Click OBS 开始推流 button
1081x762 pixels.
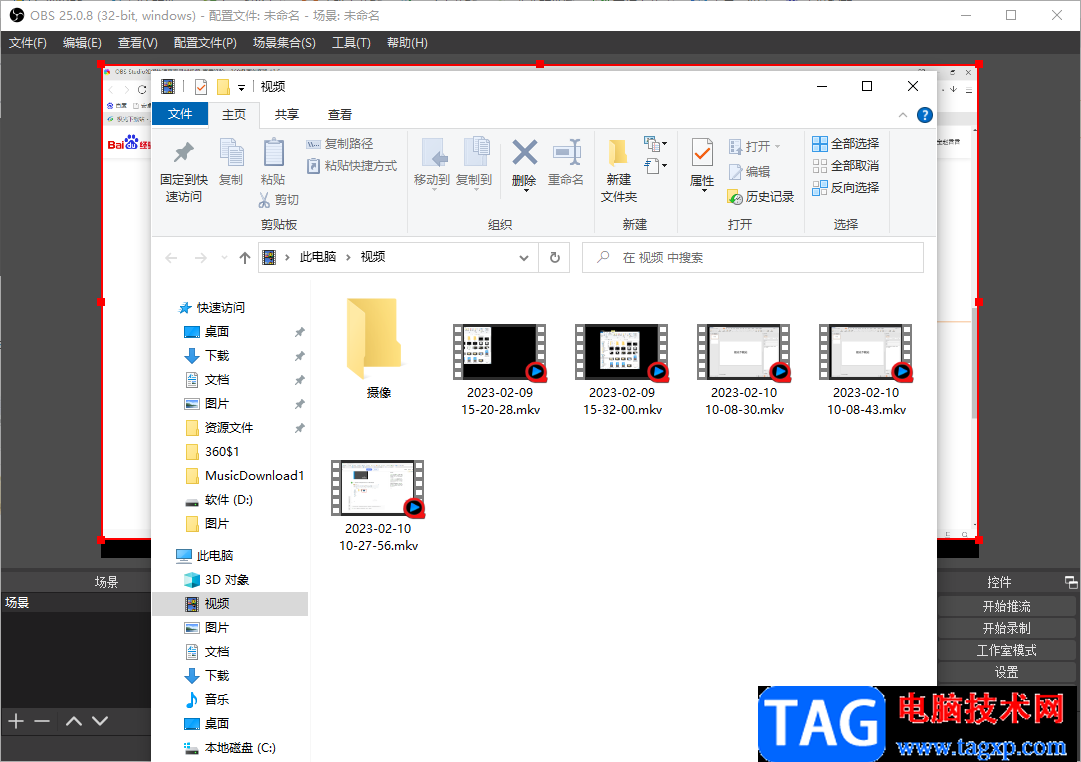(1007, 606)
